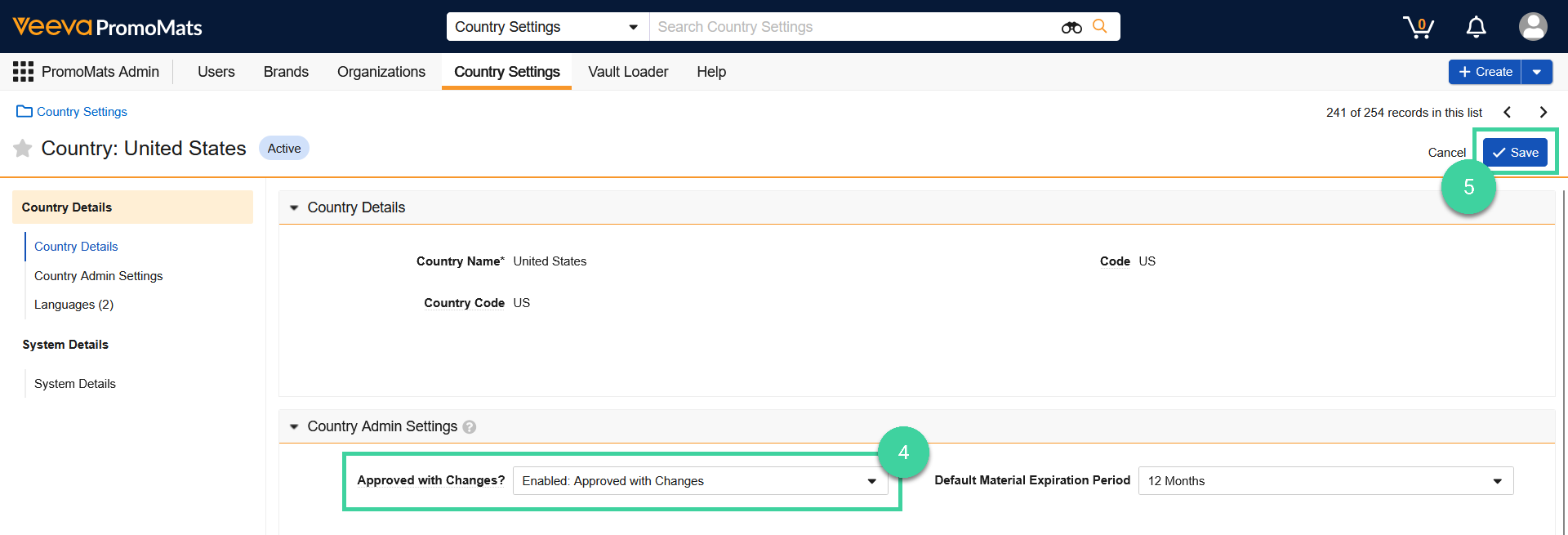Viewport: 1568px width, 535px height.
Task: Click the PromoMats Admin label
Action: (100, 72)
